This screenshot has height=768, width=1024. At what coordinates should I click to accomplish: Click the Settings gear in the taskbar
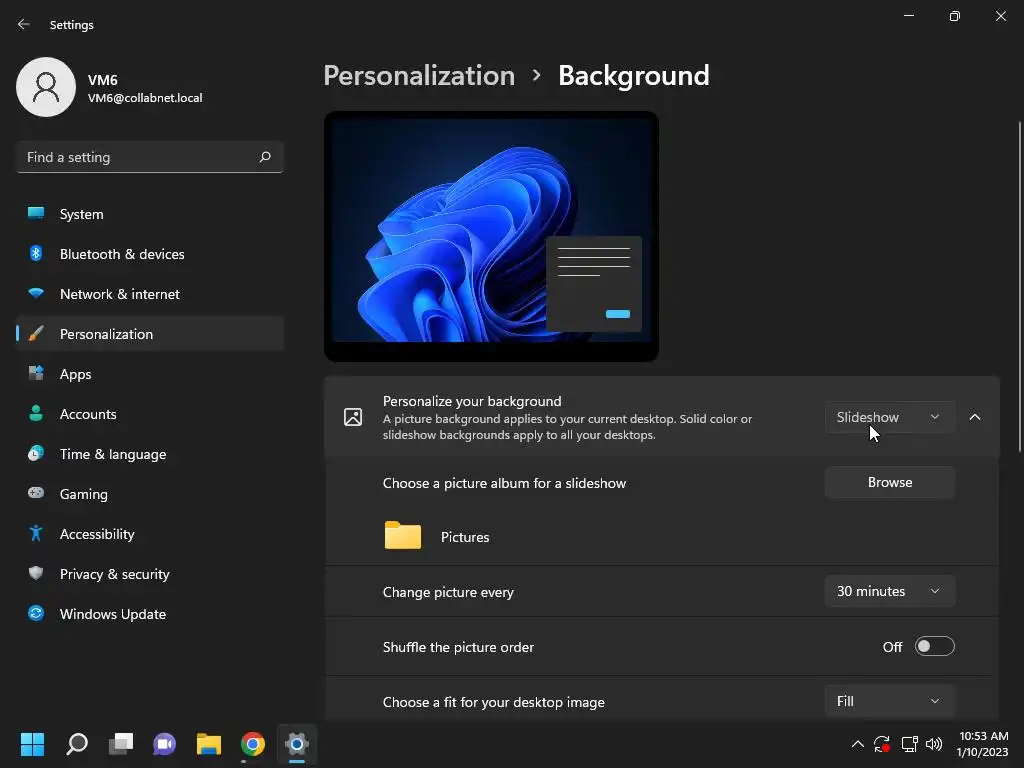[296, 744]
